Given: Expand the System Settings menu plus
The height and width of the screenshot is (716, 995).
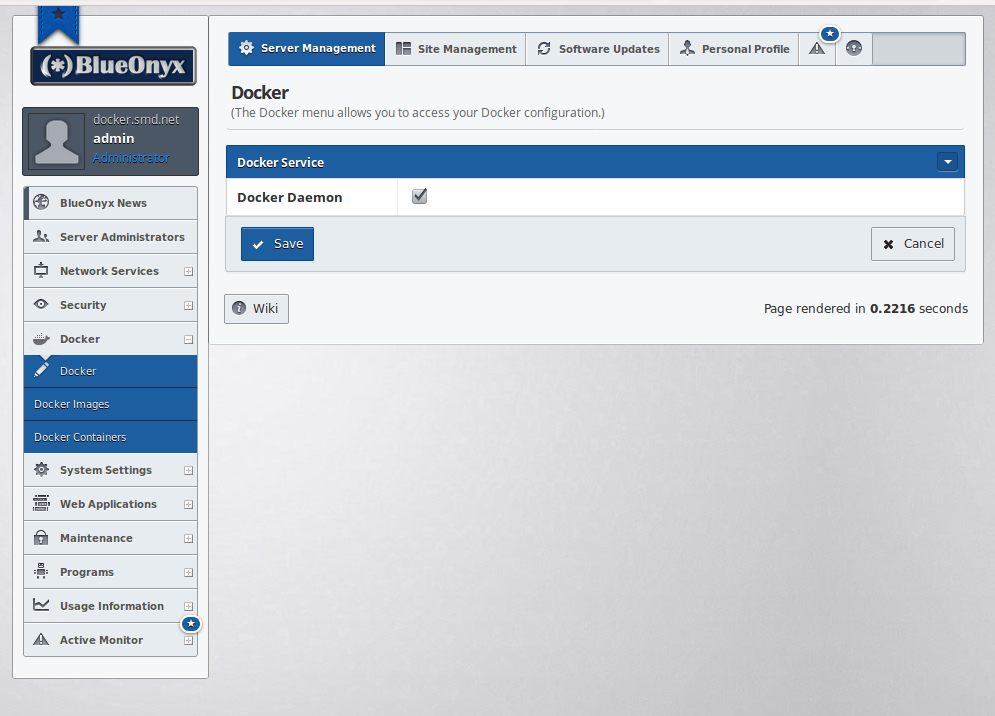Looking at the screenshot, I should pyautogui.click(x=188, y=471).
